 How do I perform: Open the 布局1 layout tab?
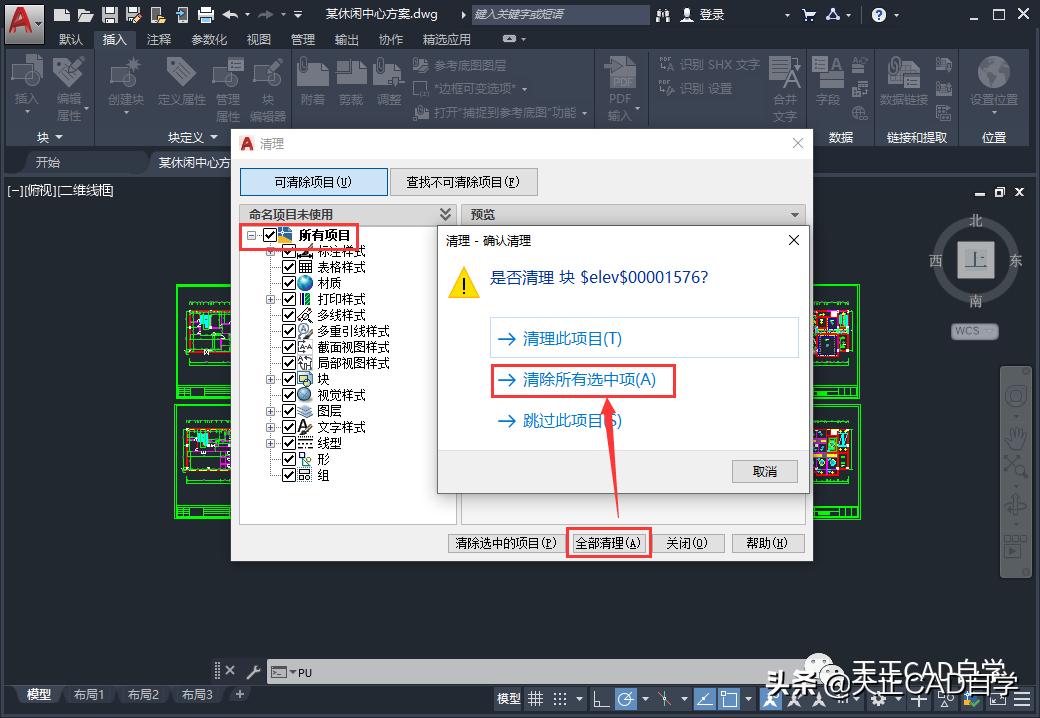coord(89,694)
